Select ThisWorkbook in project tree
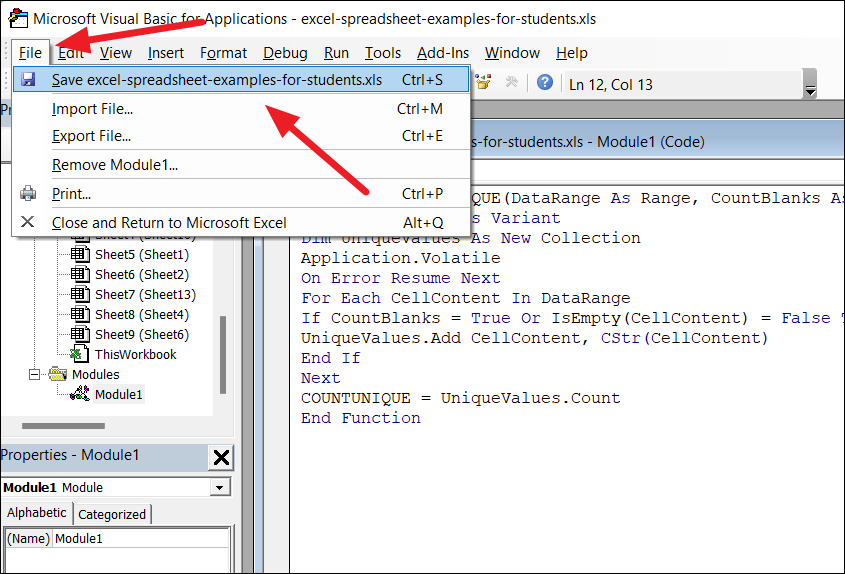The image size is (845, 574). 135,354
